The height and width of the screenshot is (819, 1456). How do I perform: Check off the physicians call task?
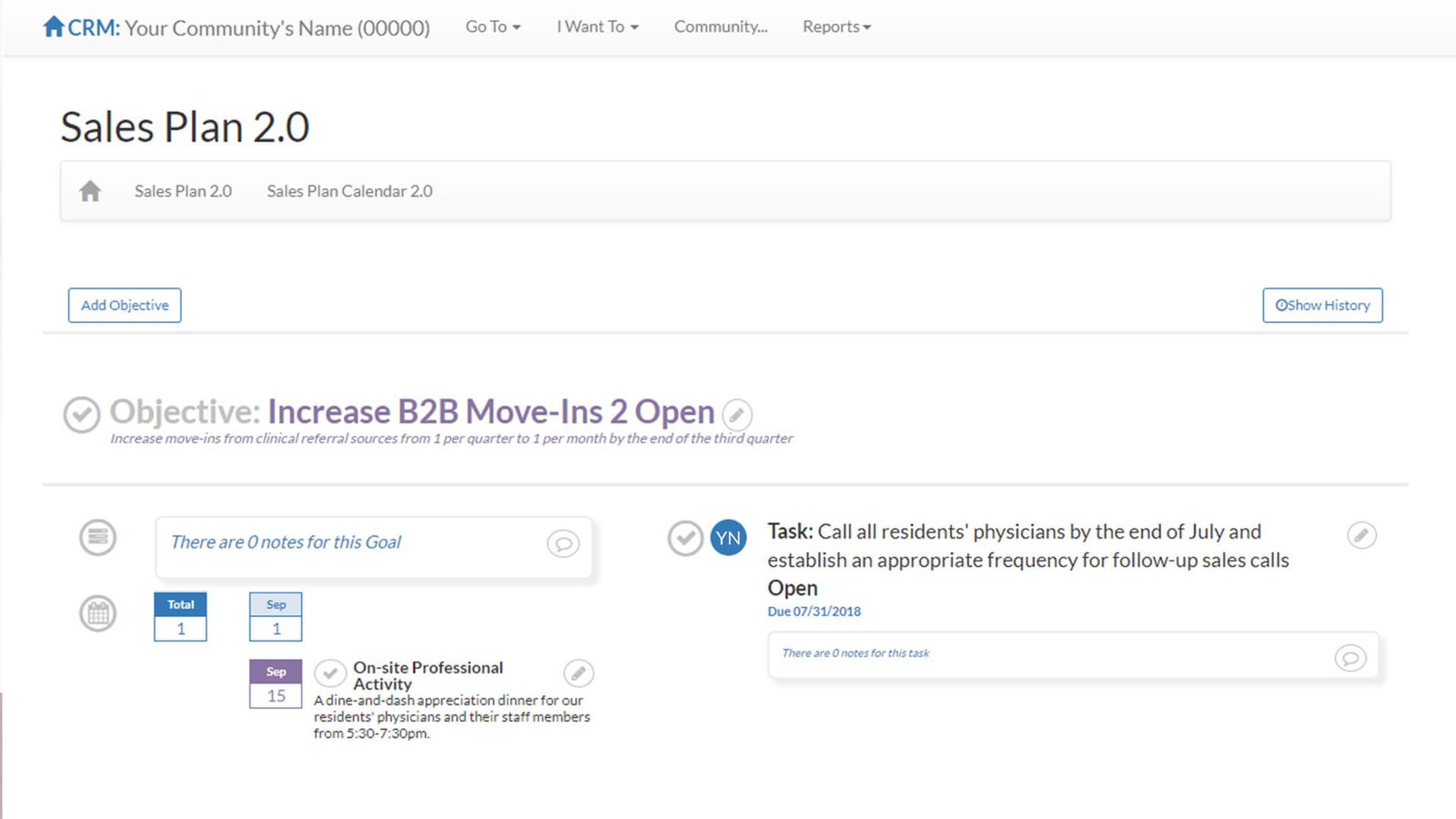[x=685, y=538]
